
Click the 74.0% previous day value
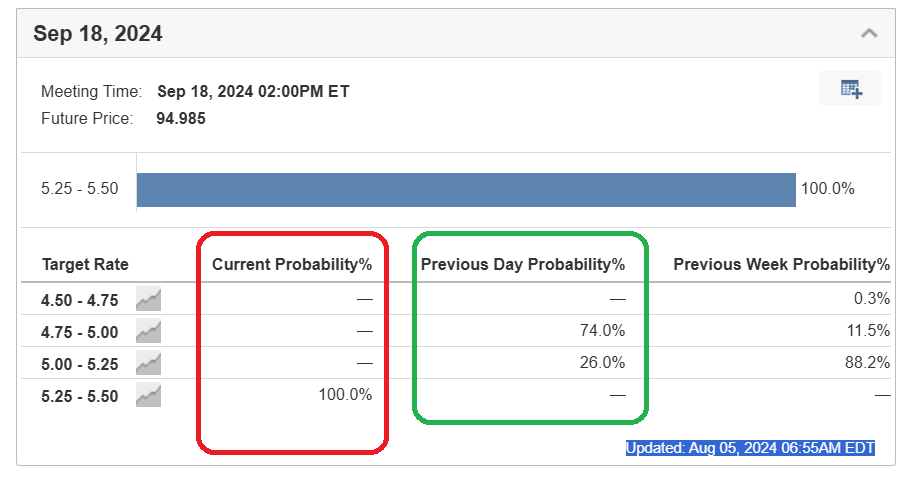click(x=603, y=331)
